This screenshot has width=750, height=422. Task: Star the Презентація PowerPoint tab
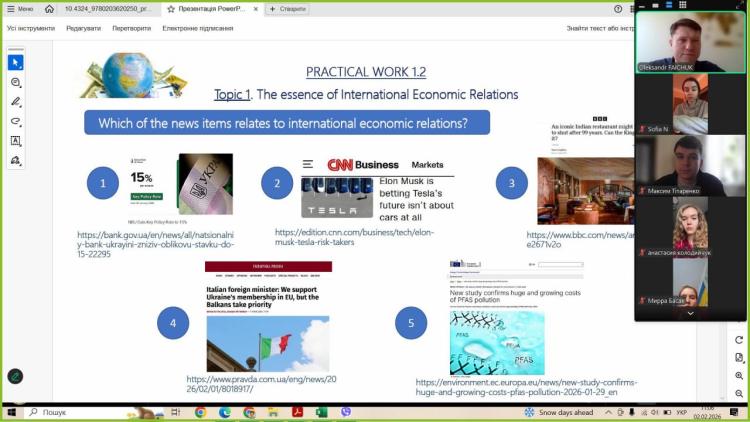(171, 9)
